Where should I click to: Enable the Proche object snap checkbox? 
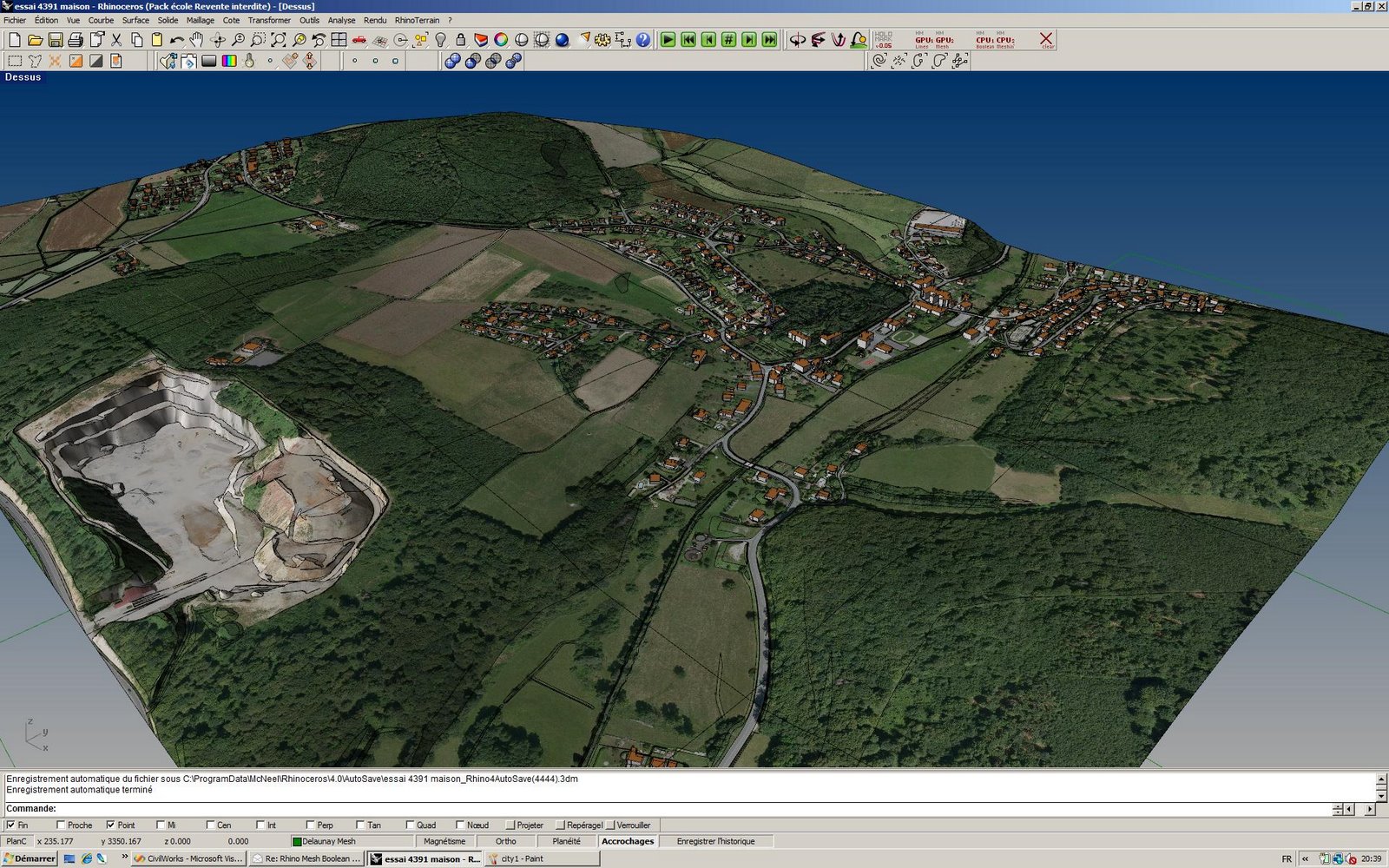[x=61, y=825]
